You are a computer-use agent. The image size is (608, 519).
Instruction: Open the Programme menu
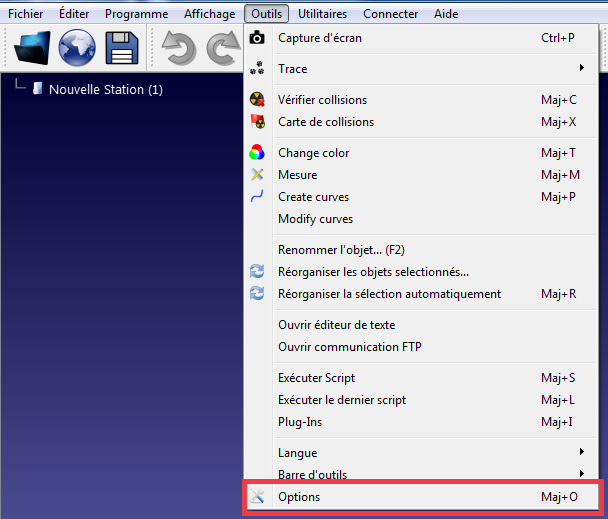tap(136, 14)
